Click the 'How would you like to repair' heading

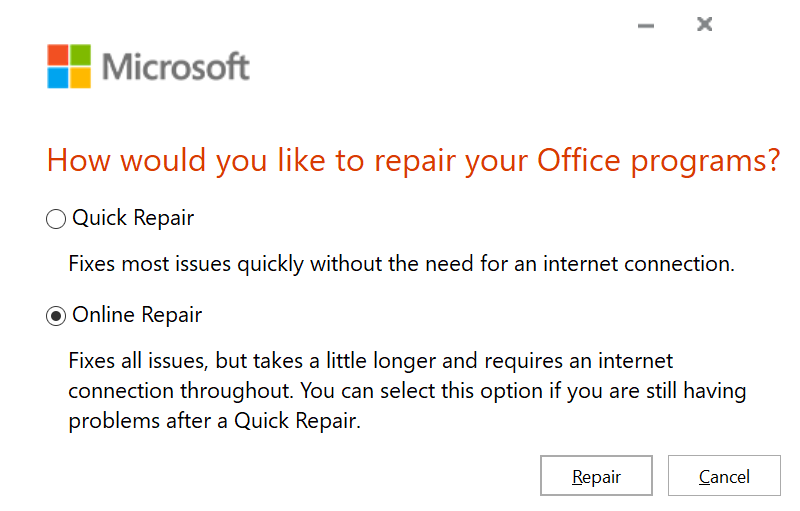[413, 161]
